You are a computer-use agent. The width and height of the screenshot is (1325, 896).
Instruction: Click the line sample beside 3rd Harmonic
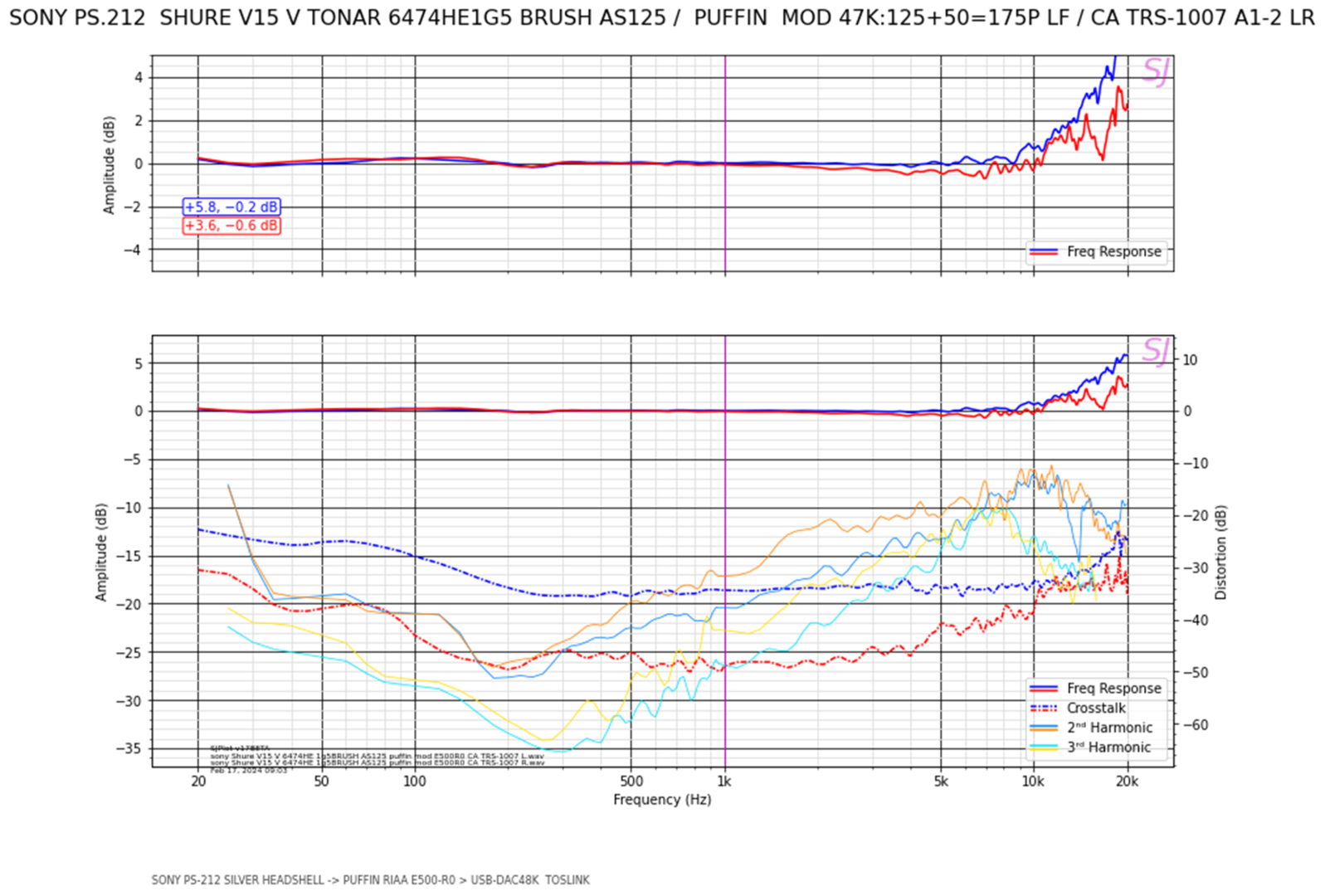1044,747
